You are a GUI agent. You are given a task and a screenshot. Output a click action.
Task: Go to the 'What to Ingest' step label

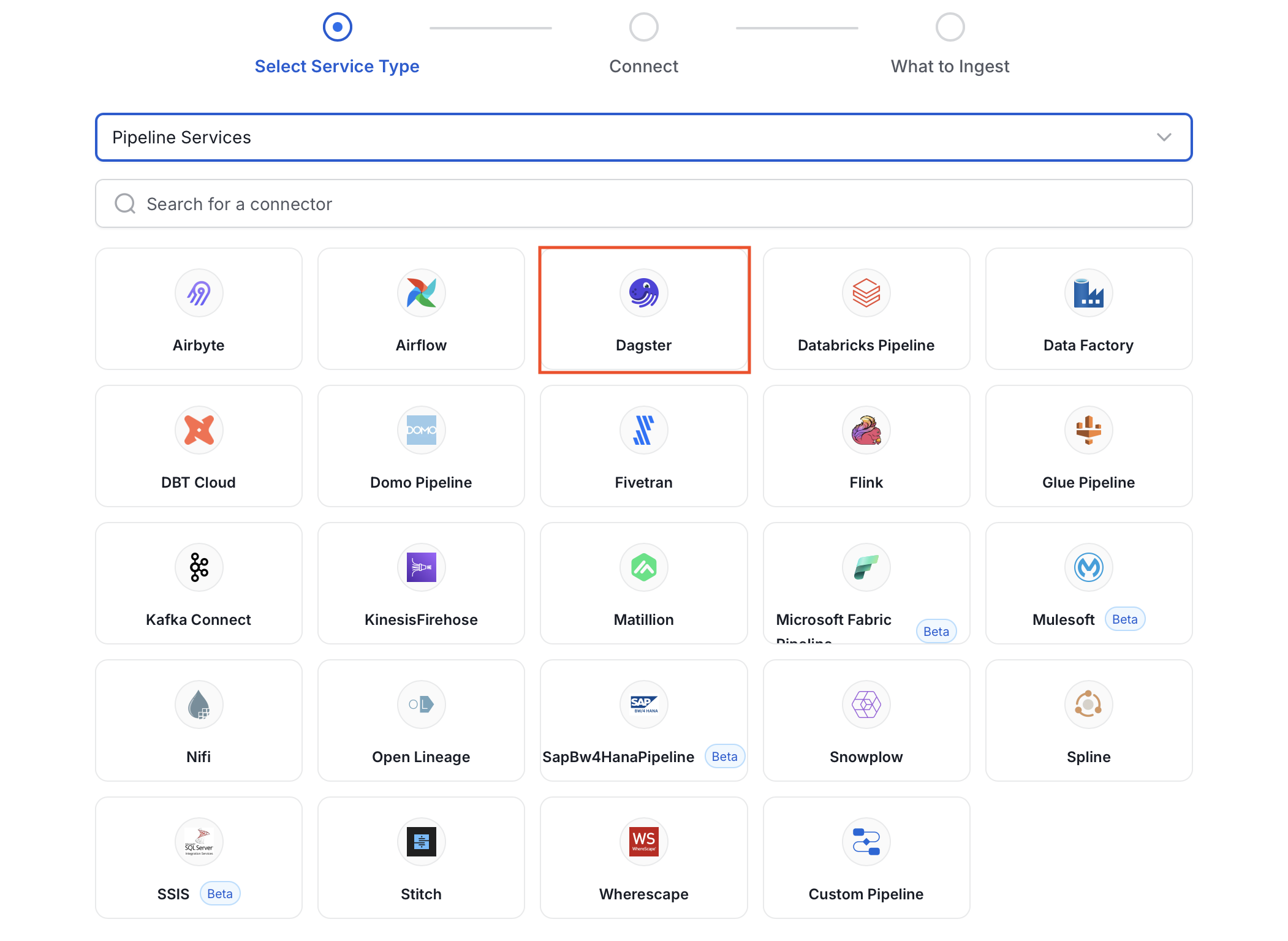pos(950,66)
